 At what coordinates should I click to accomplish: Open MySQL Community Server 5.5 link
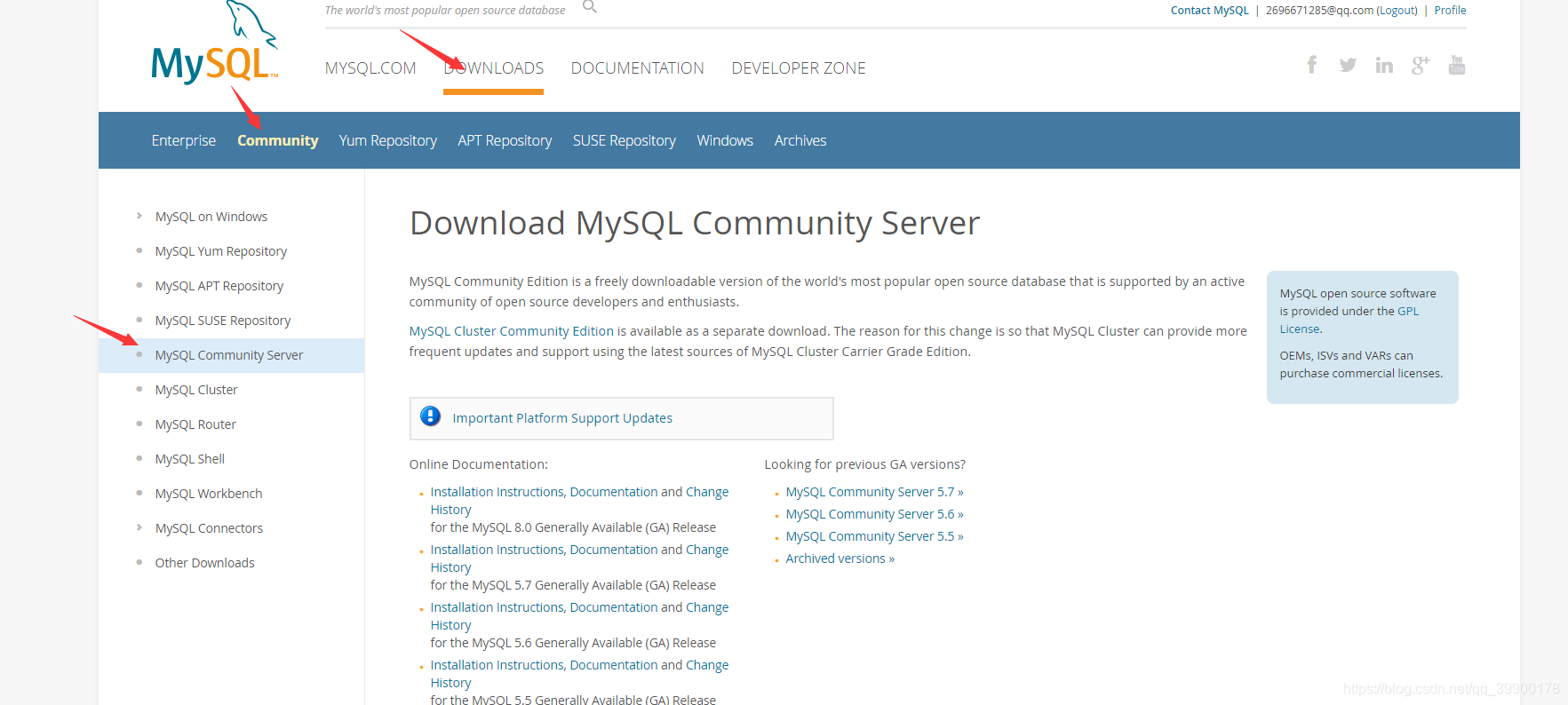click(874, 536)
